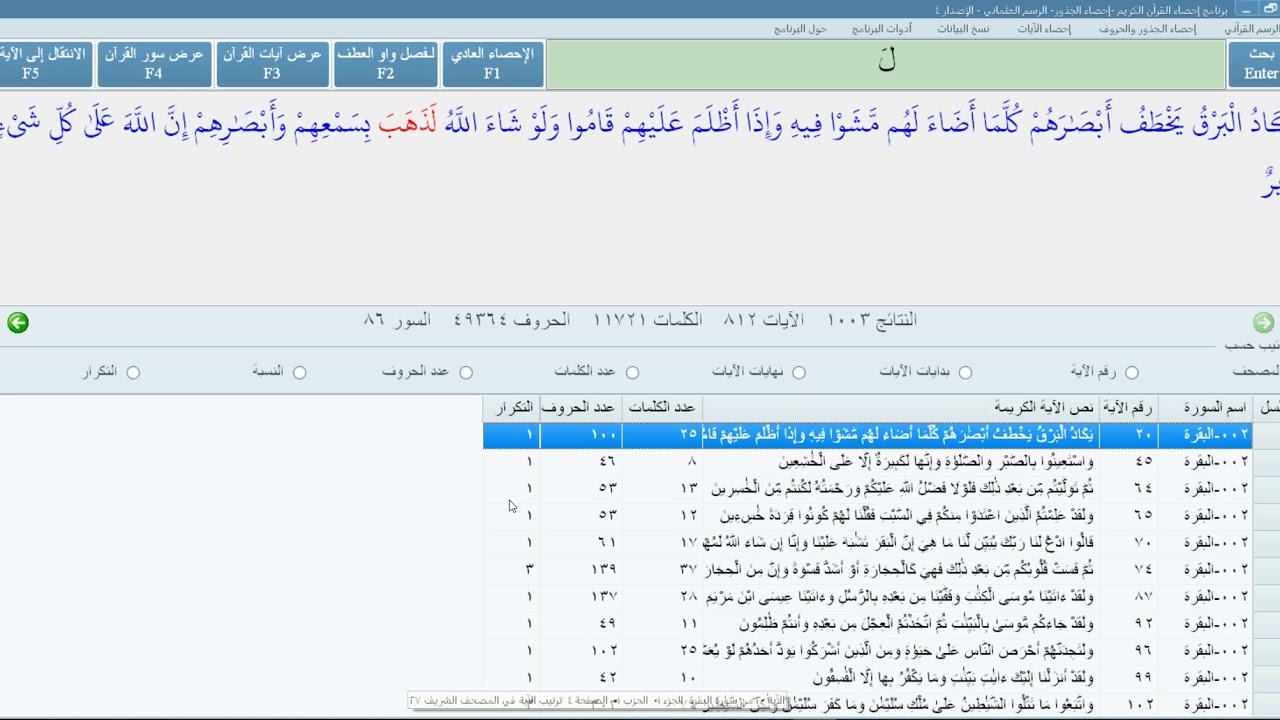Click the اسم السورة column header
Screen dimensions: 1280x720
[x=1206, y=408]
